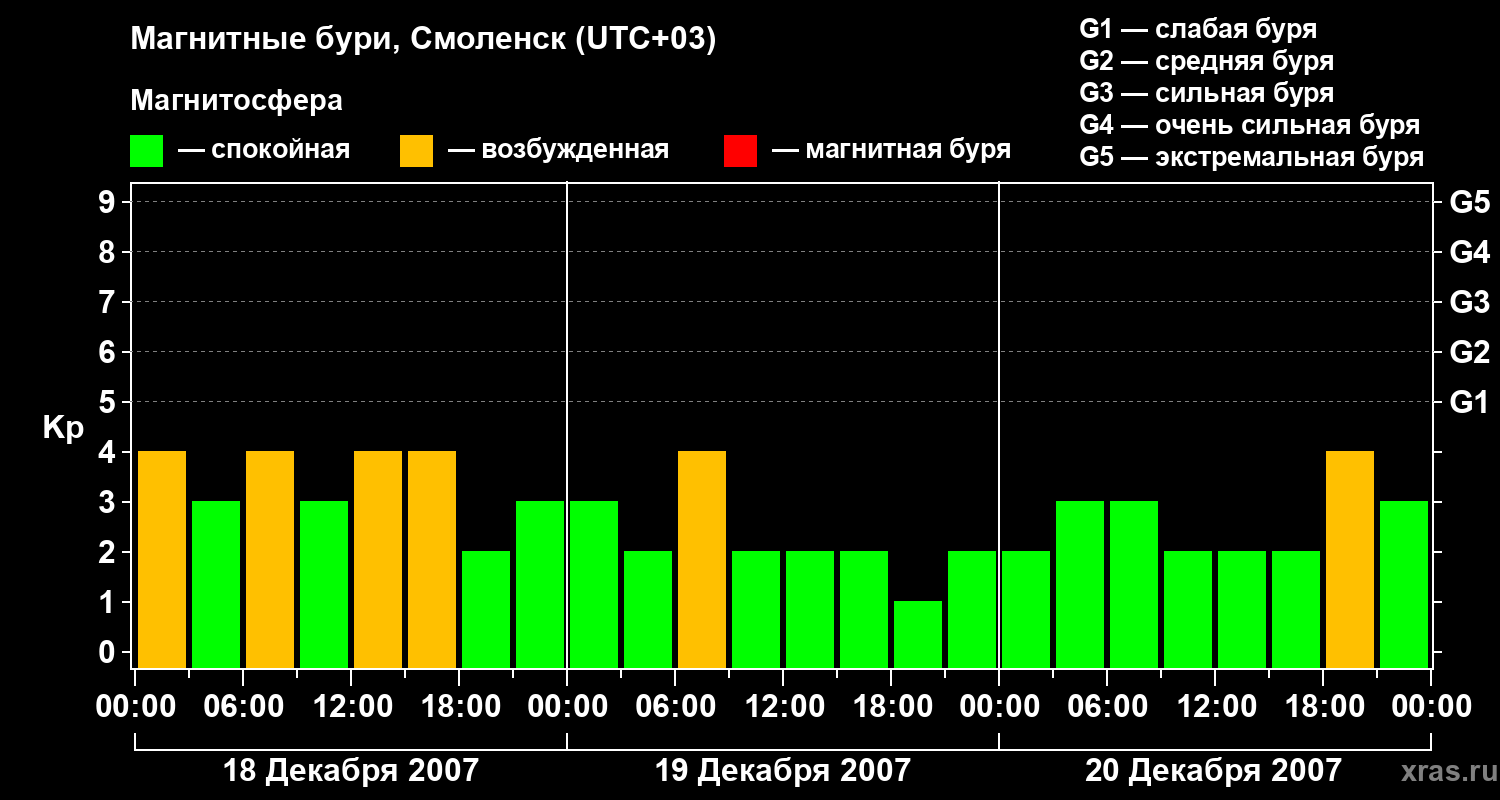Click the date label '19 Декабря 2007'
The width and height of the screenshot is (1500, 800).
pyautogui.click(x=783, y=771)
